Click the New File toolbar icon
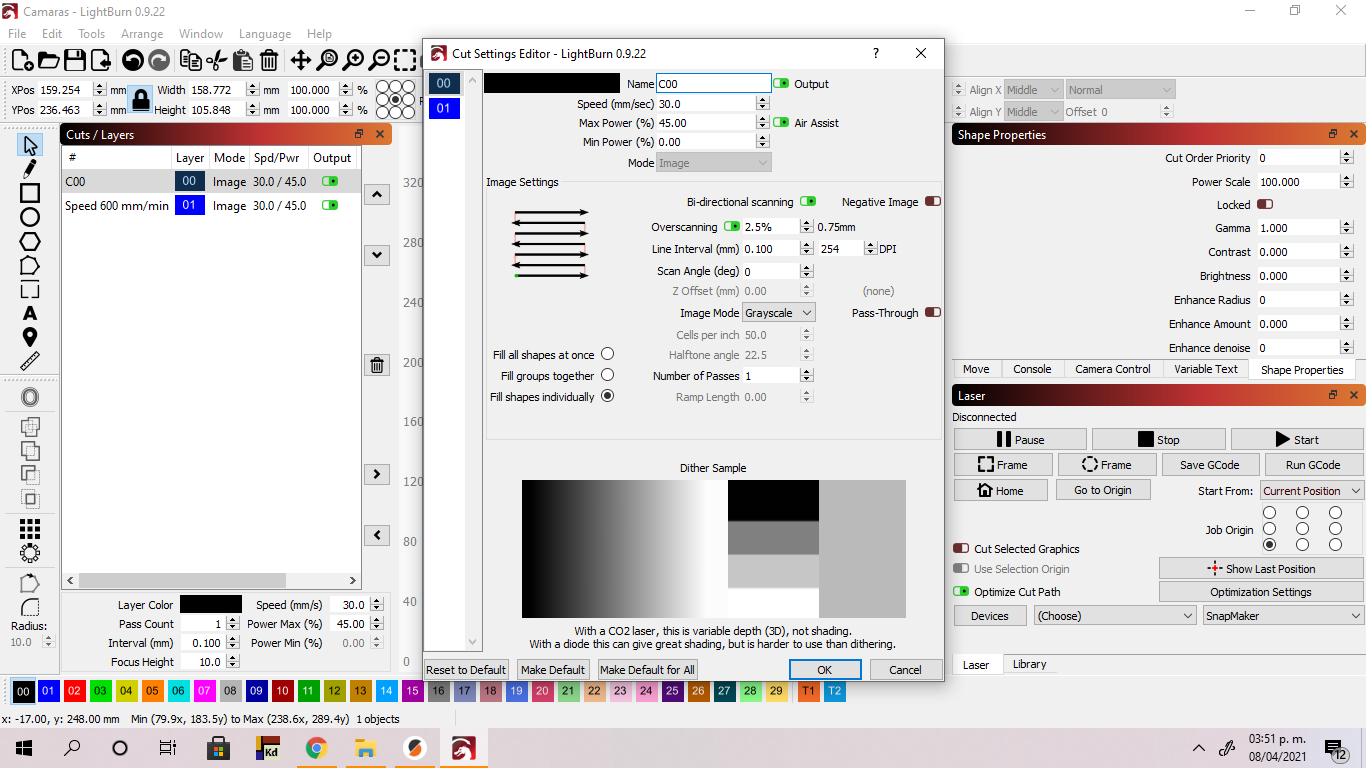Viewport: 1366px width, 768px height. [x=22, y=60]
